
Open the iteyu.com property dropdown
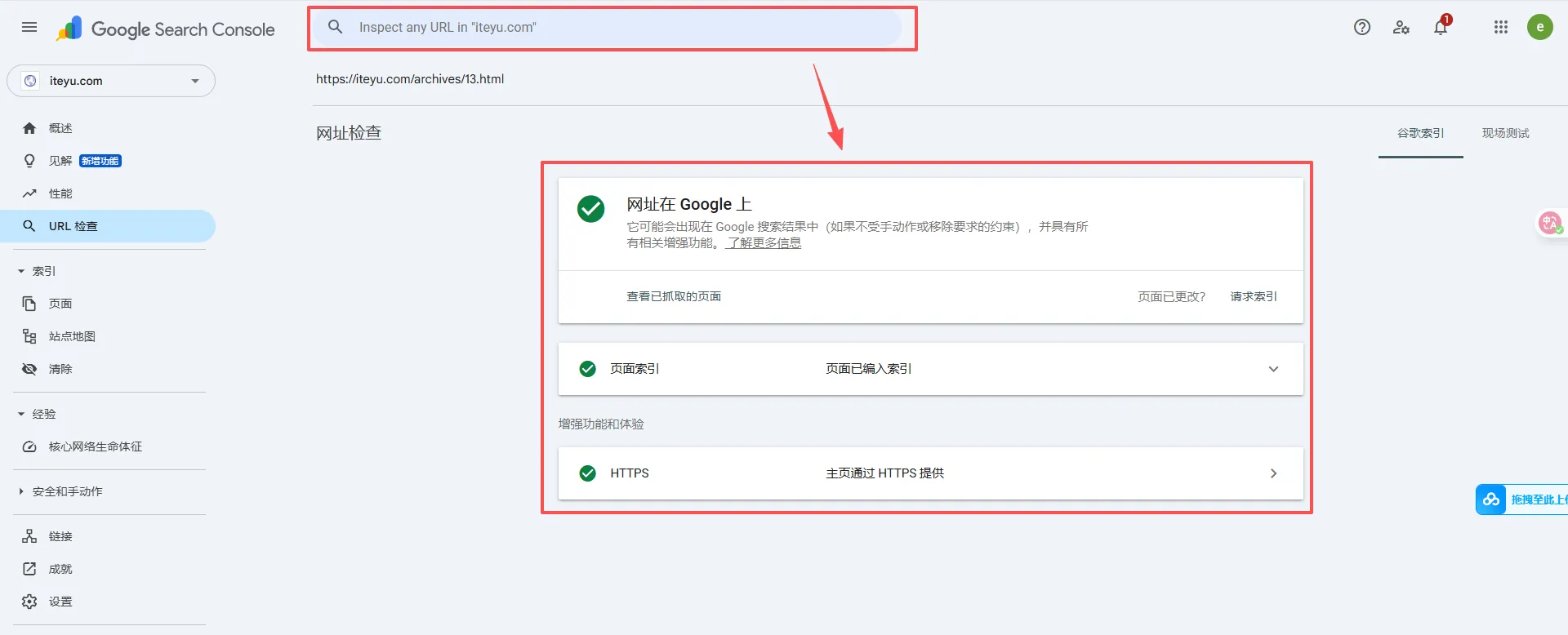(x=111, y=81)
